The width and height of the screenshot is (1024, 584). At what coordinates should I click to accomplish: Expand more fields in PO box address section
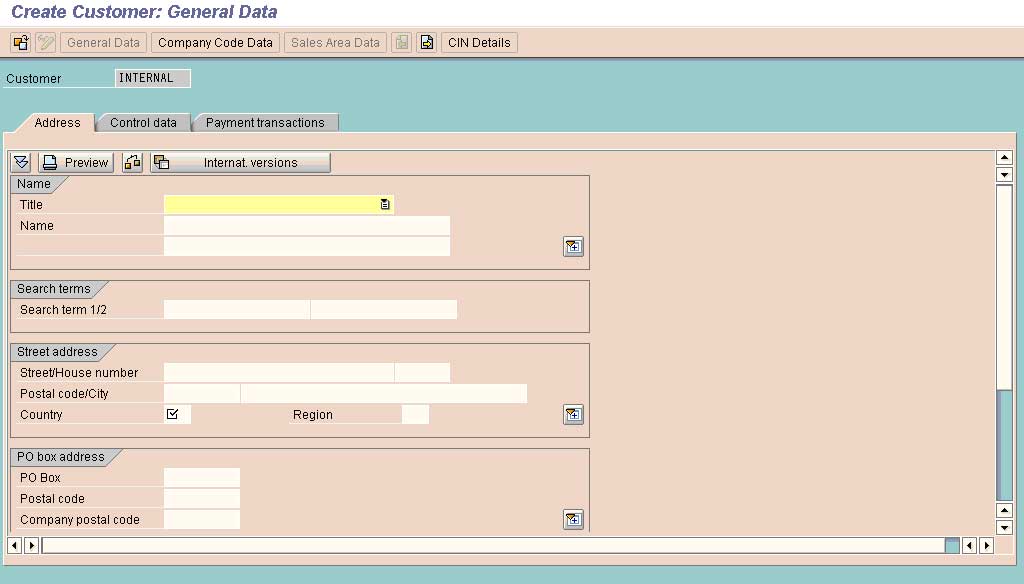point(573,519)
